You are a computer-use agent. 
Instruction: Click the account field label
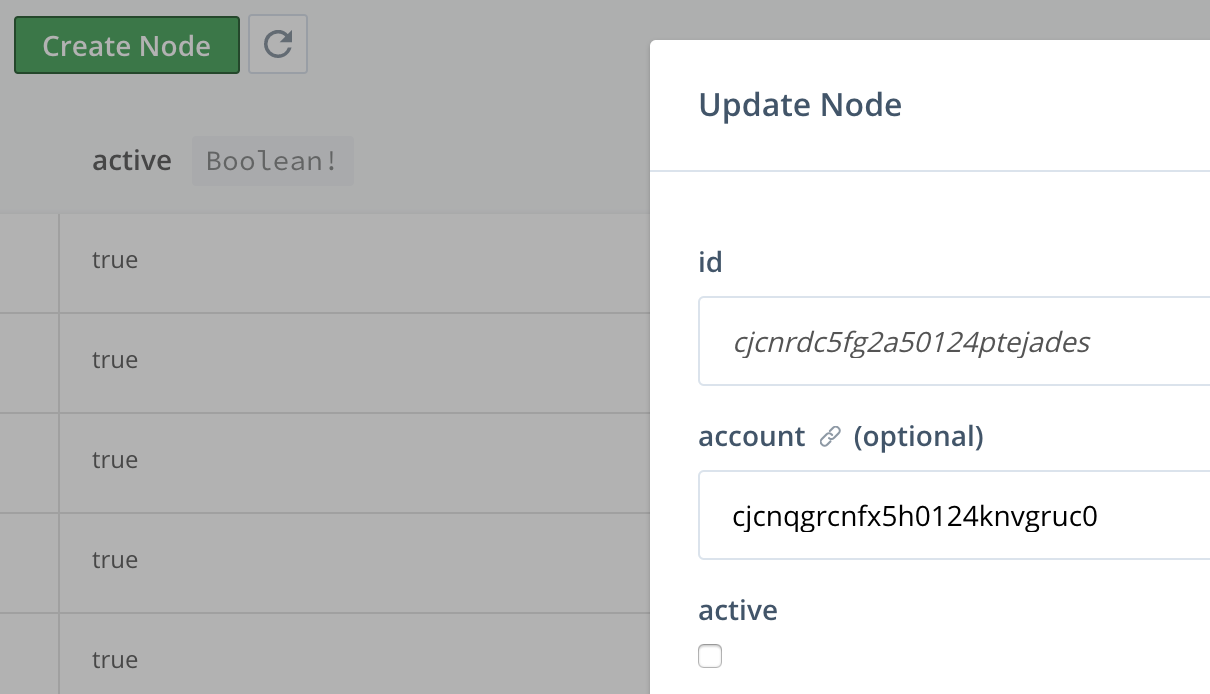[751, 436]
